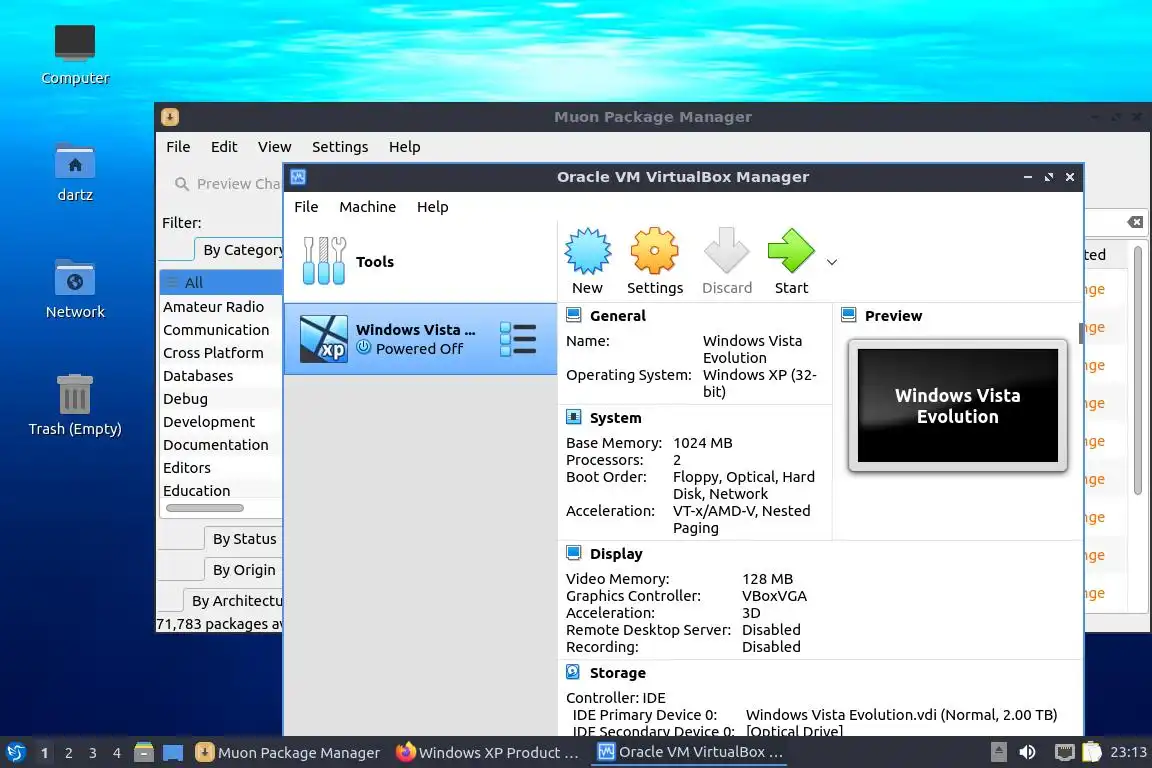Start the VM with the green arrow
1152x768 pixels.
click(791, 251)
